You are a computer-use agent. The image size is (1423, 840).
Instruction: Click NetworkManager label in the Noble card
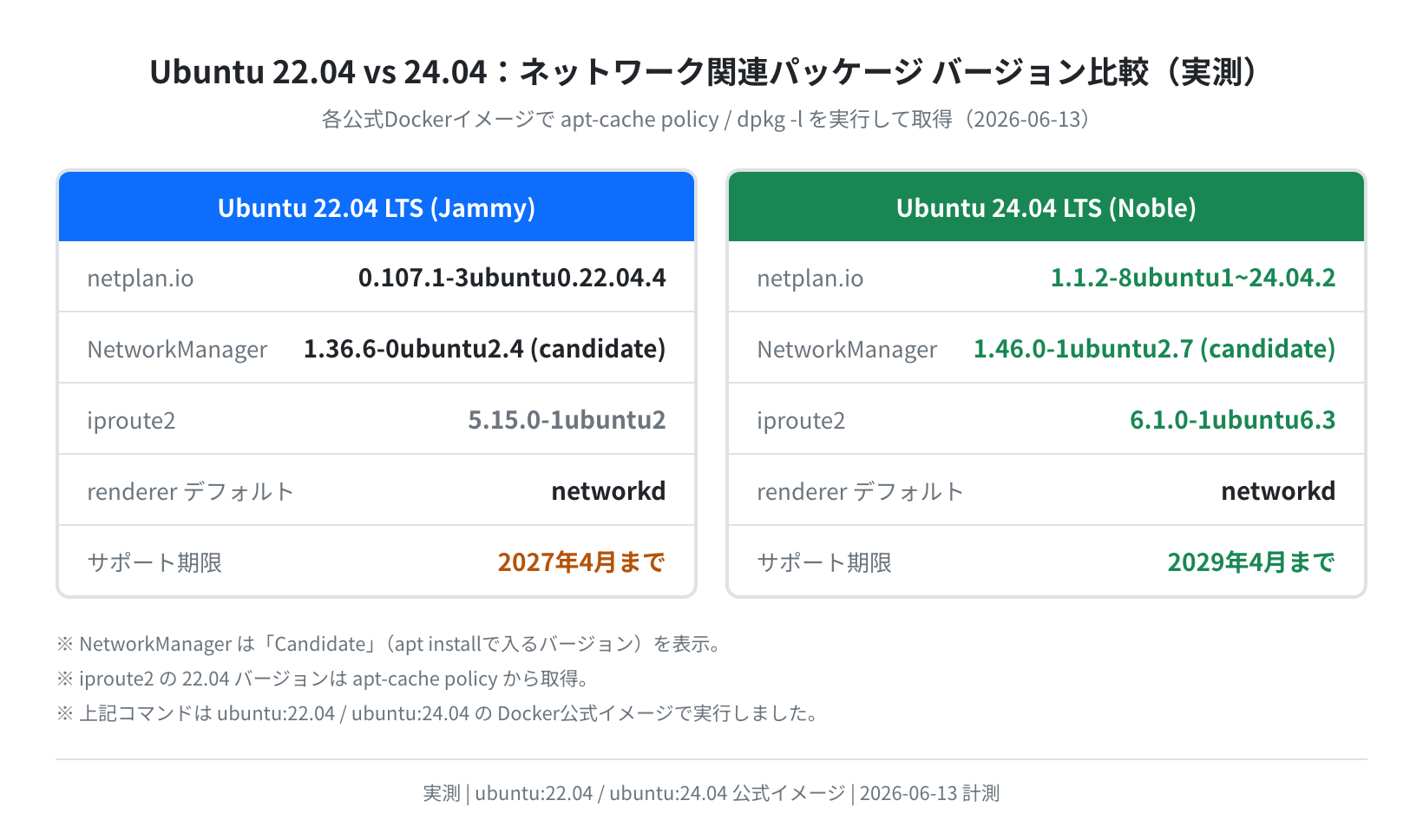847,350
